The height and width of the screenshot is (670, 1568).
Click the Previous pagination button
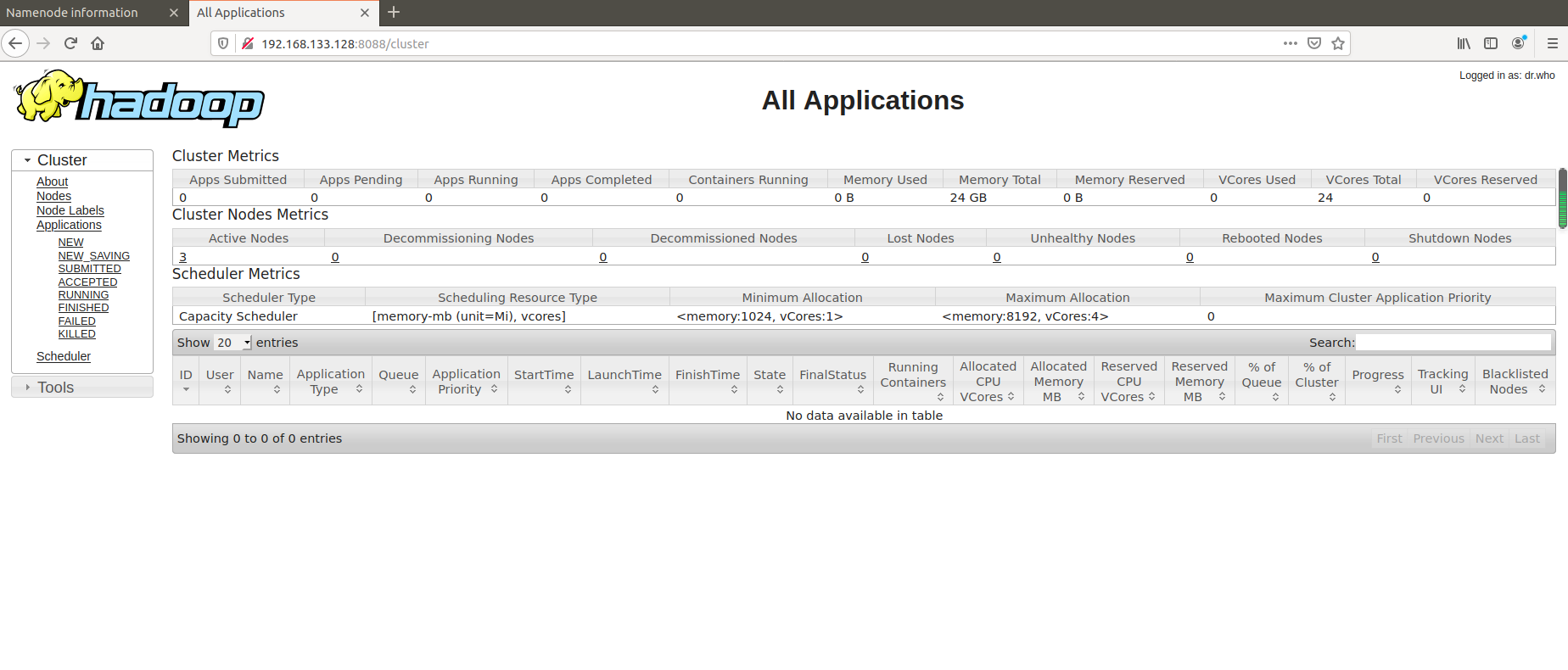click(1439, 438)
